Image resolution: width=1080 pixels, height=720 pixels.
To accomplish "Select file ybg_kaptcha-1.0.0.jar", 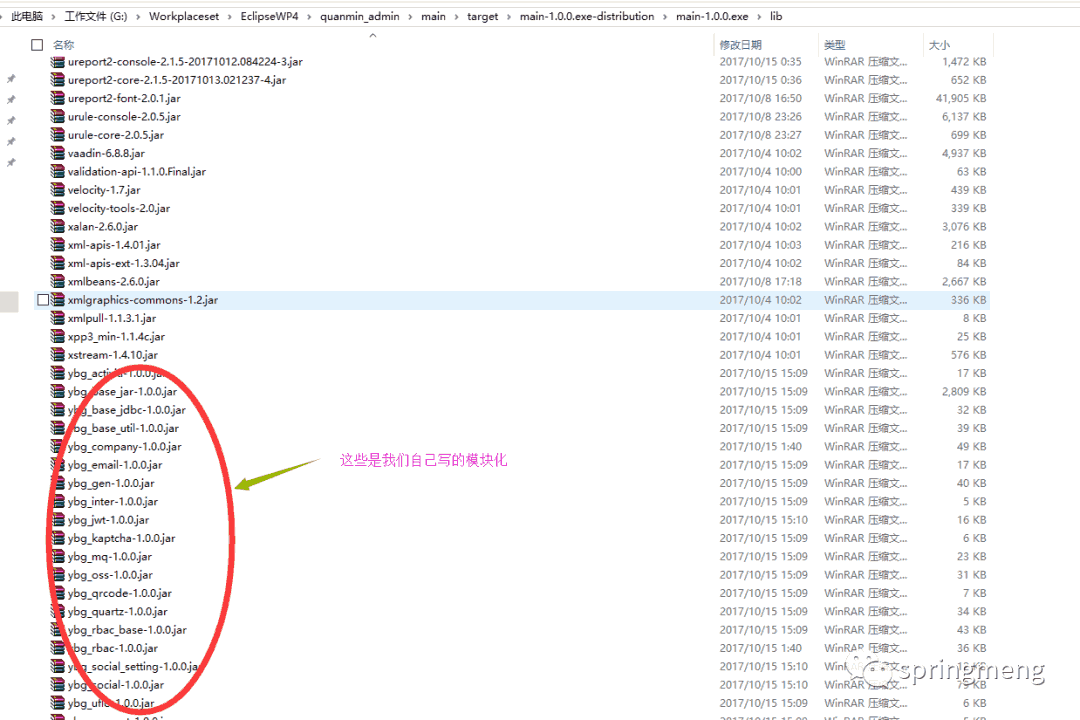I will coord(121,538).
